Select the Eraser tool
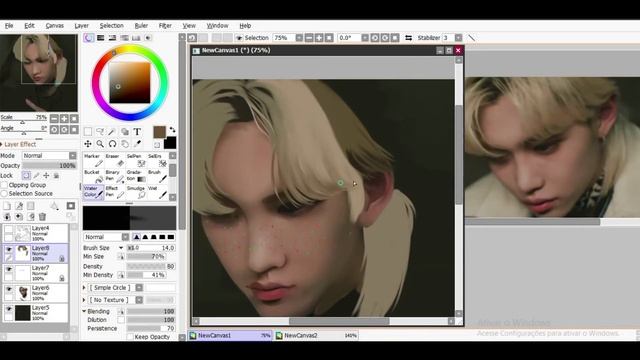Screen dimensions: 640x360 click(x=115, y=160)
